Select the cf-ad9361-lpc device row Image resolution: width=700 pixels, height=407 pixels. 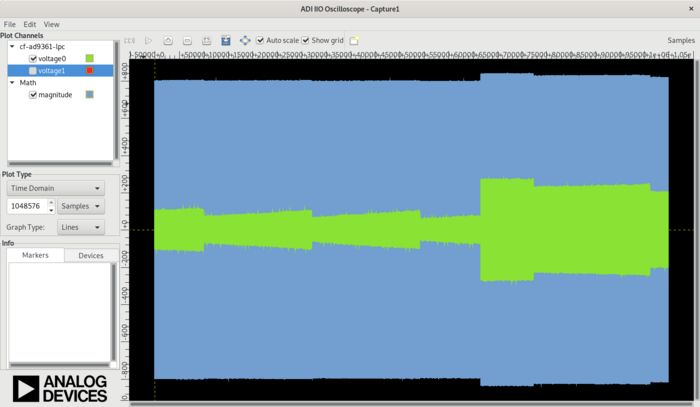pyautogui.click(x=60, y=46)
